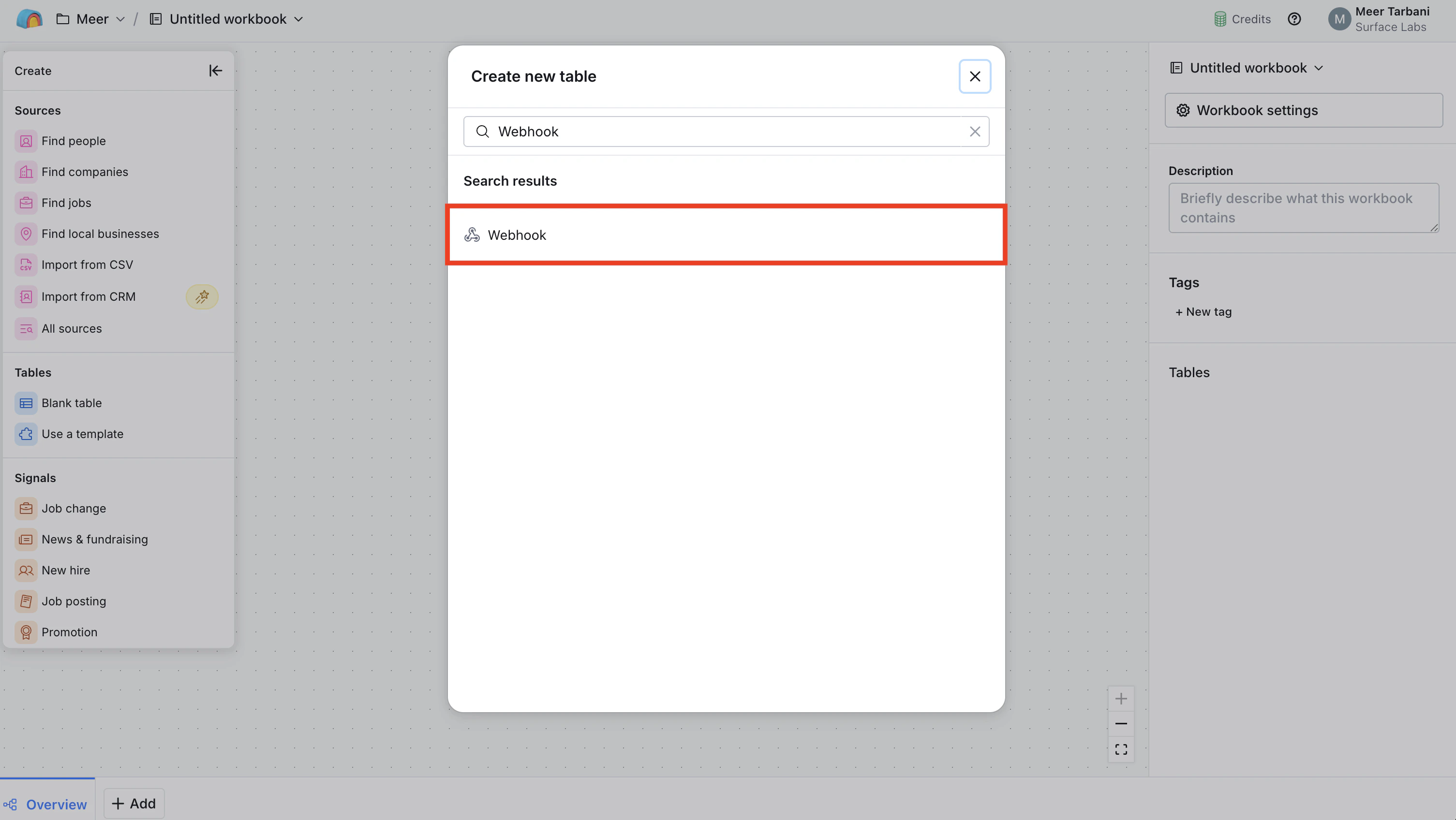
Task: Click the sparkle badge beside Import from CRM
Action: click(202, 297)
